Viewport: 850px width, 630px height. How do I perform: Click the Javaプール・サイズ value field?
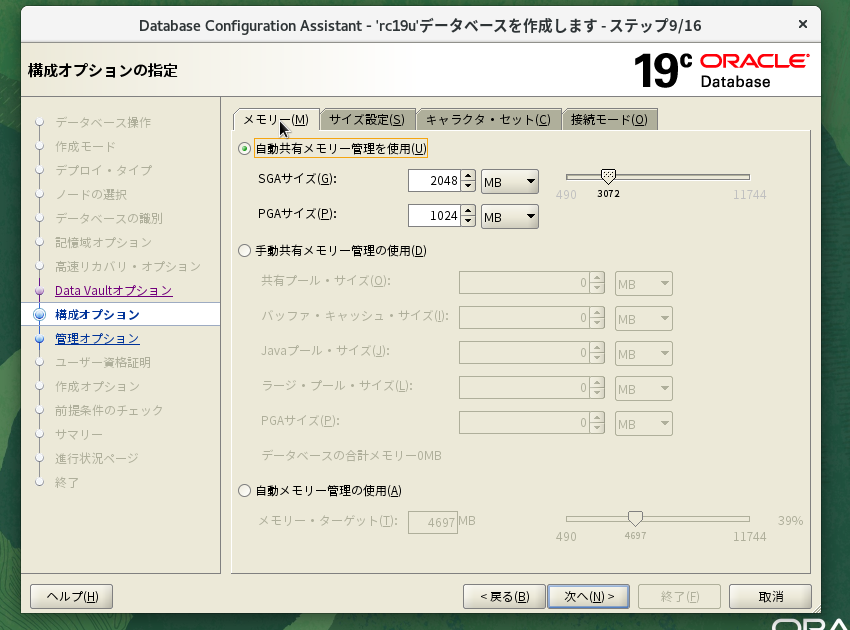tap(524, 353)
